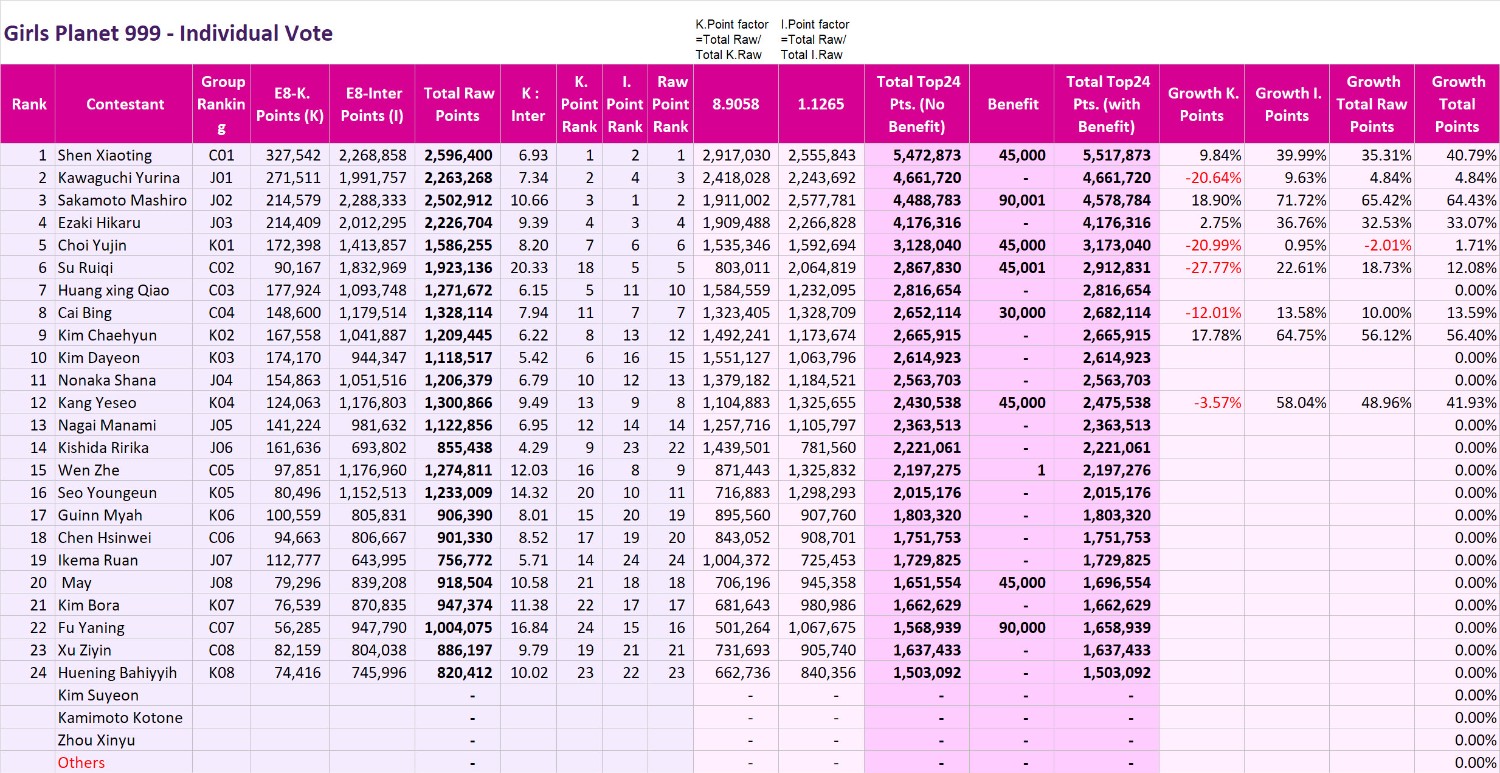Select the Rank column header
Screen dimensions: 1500x773
[x=28, y=104]
